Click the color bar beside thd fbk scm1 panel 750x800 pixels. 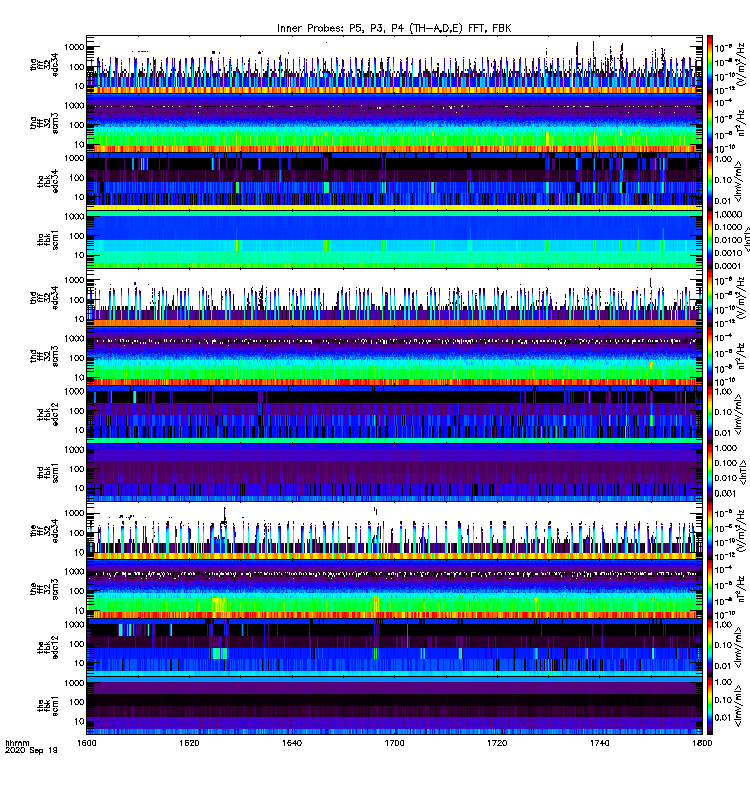(710, 472)
